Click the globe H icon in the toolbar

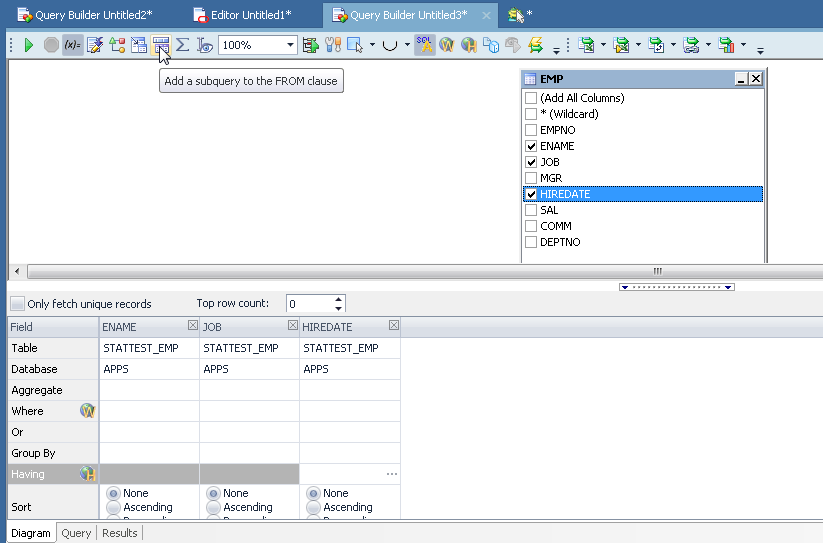[468, 45]
